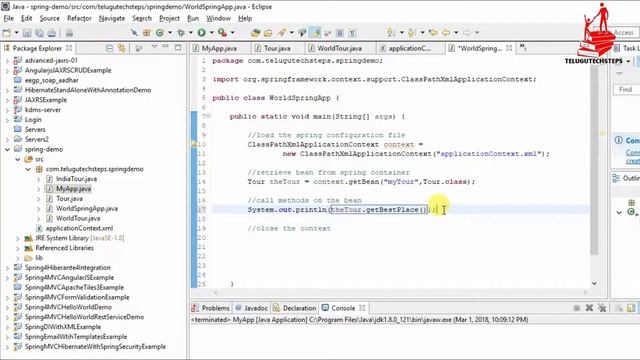Click the New file toolbar icon
The height and width of the screenshot is (360, 640).
(x=7, y=33)
